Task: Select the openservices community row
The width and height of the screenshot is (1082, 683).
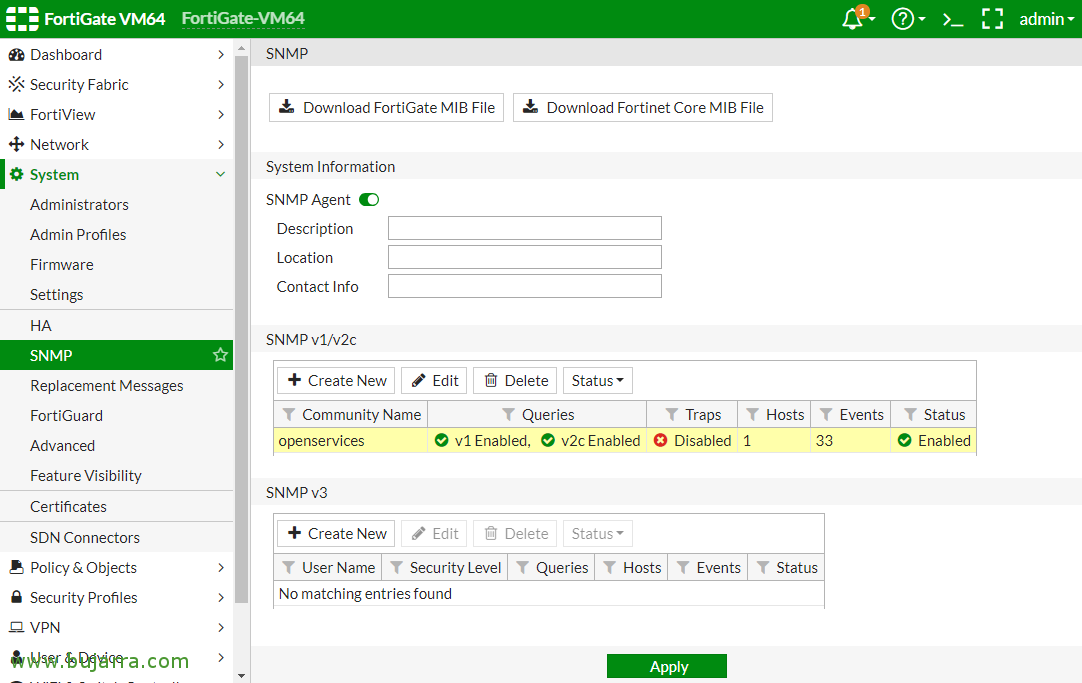Action: (x=624, y=441)
